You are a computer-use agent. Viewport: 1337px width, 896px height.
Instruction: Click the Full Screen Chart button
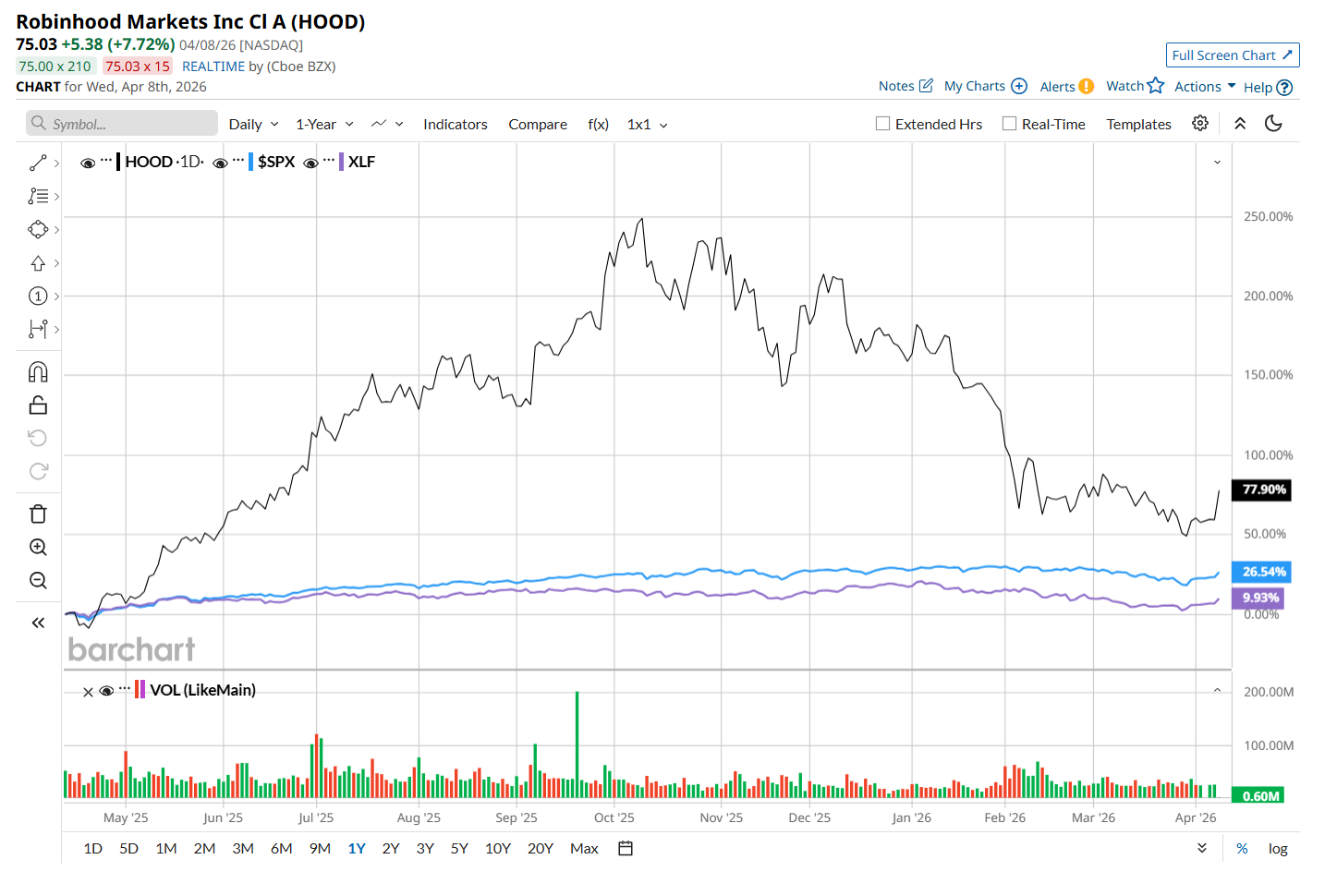[x=1232, y=55]
